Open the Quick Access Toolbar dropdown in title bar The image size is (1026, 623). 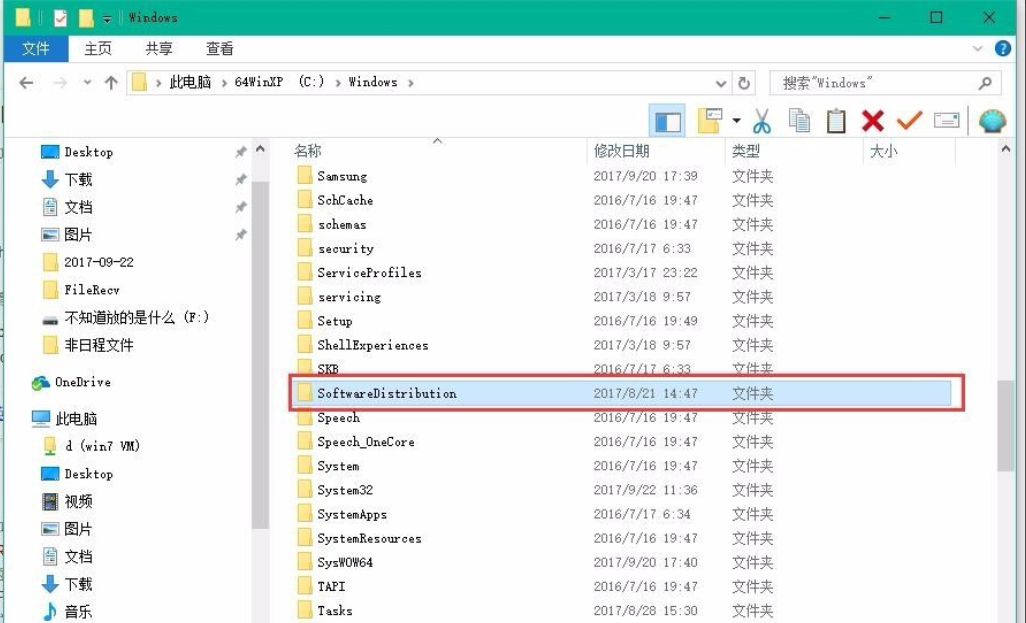[107, 18]
